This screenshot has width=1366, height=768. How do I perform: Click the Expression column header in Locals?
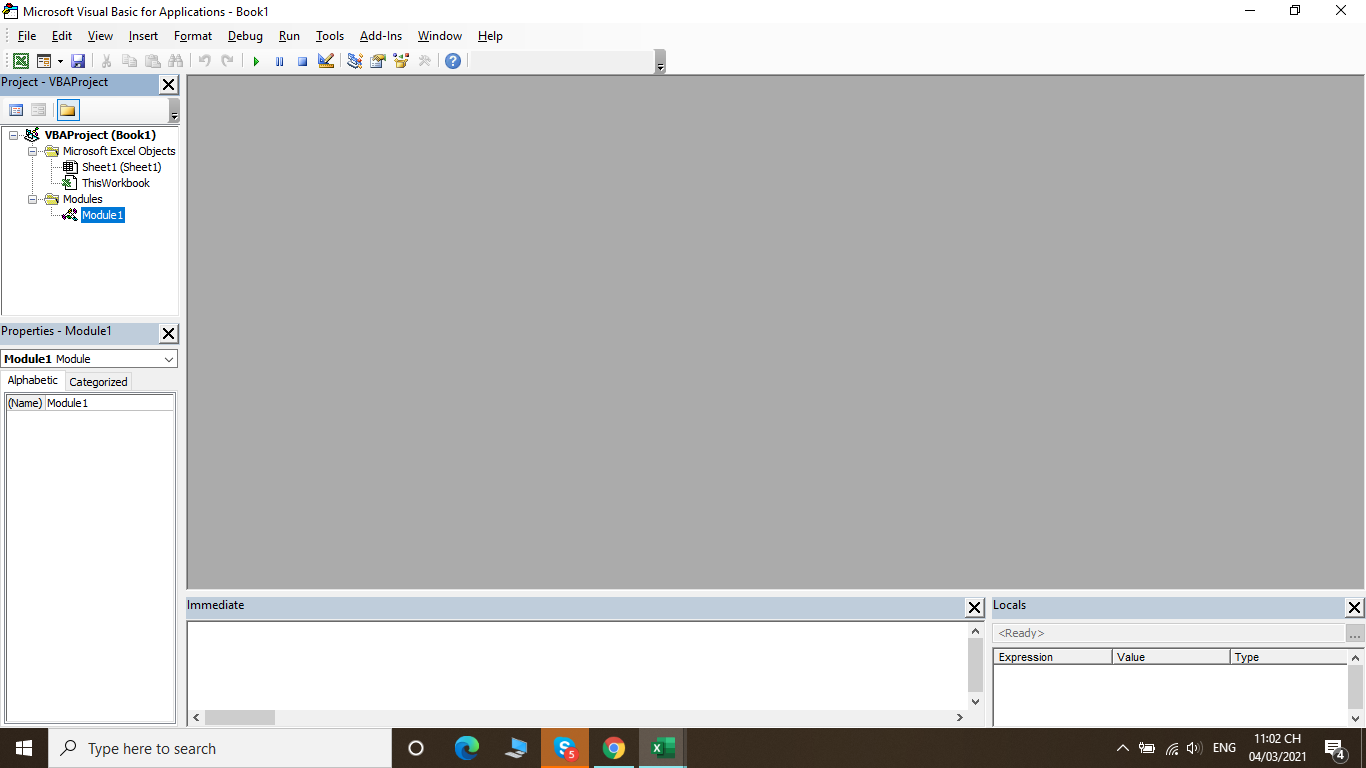coord(1052,657)
